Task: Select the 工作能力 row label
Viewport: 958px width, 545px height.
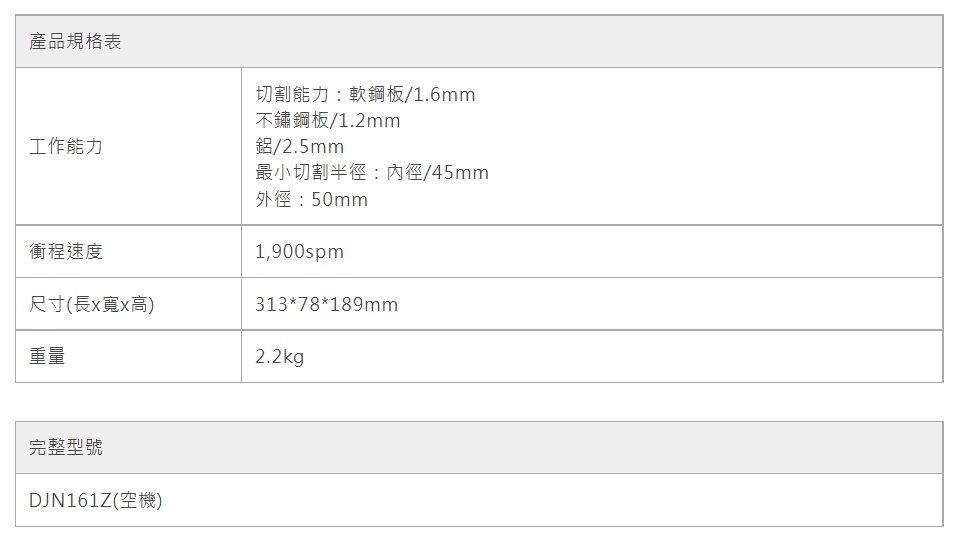Action: tap(66, 147)
